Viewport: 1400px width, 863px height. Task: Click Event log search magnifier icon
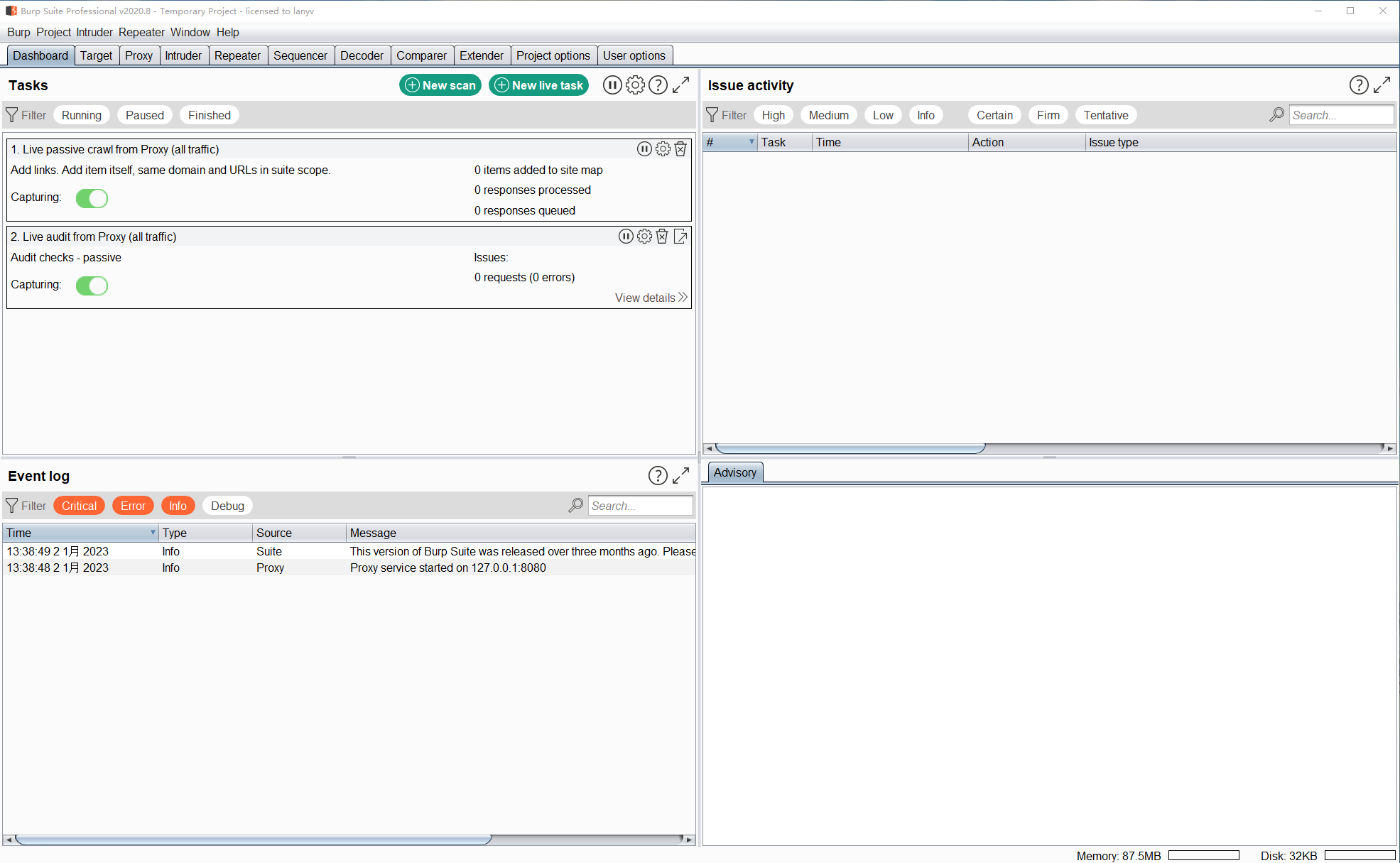[x=576, y=506]
